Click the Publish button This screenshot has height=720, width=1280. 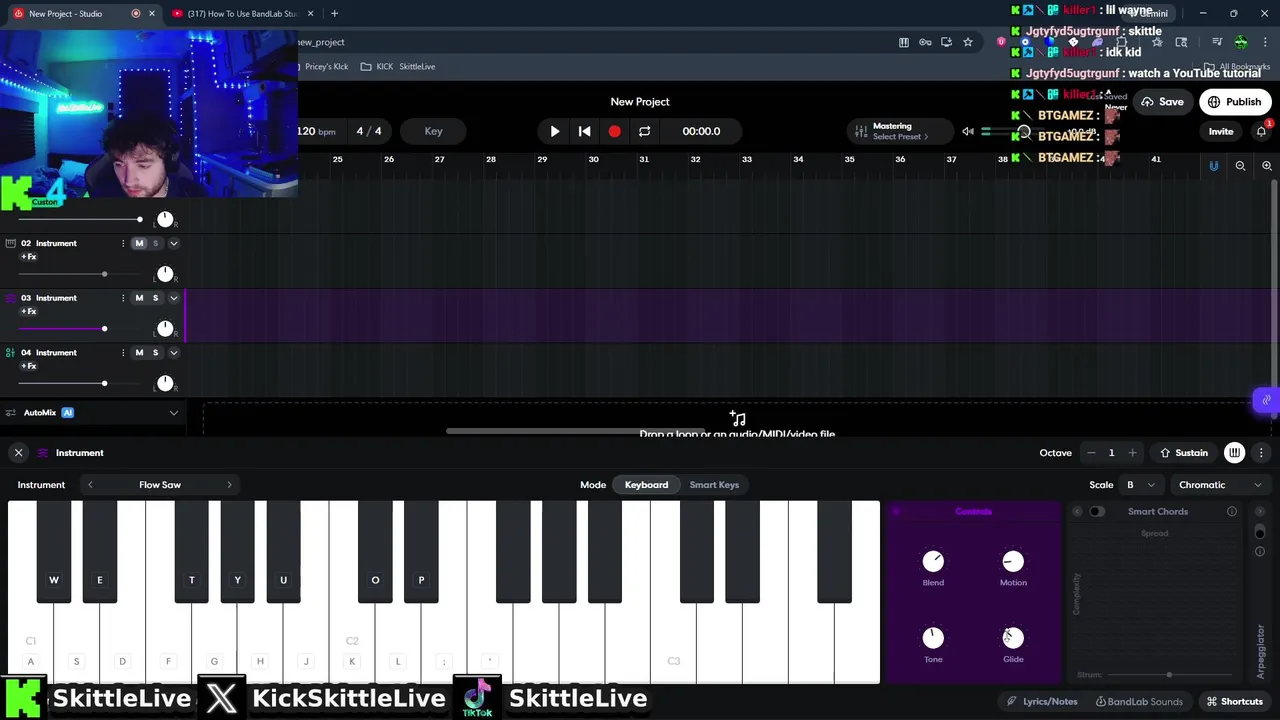point(1234,102)
